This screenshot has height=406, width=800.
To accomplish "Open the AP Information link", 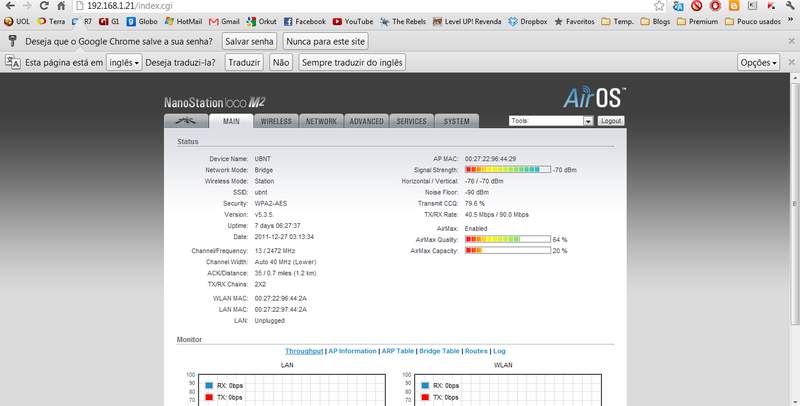I will coord(353,351).
